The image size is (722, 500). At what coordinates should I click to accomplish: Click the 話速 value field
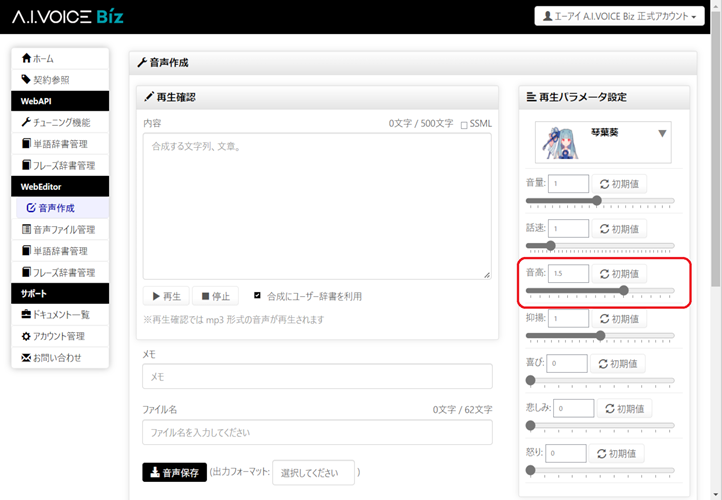(568, 228)
